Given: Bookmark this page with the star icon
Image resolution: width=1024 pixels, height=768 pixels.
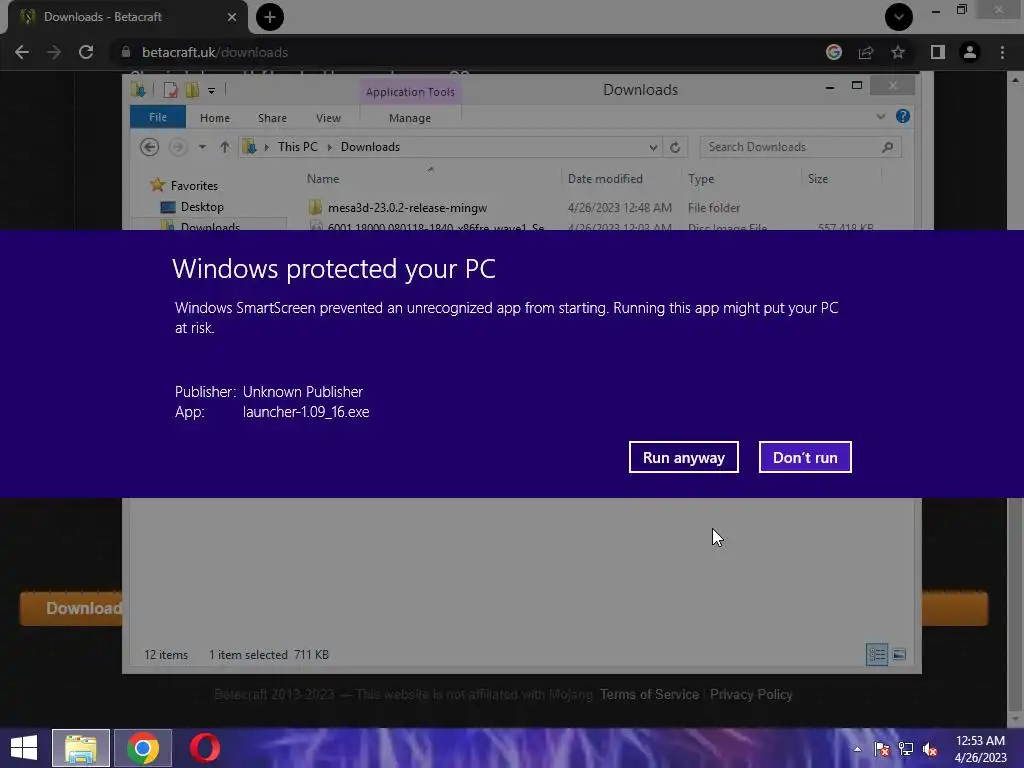Looking at the screenshot, I should (898, 52).
